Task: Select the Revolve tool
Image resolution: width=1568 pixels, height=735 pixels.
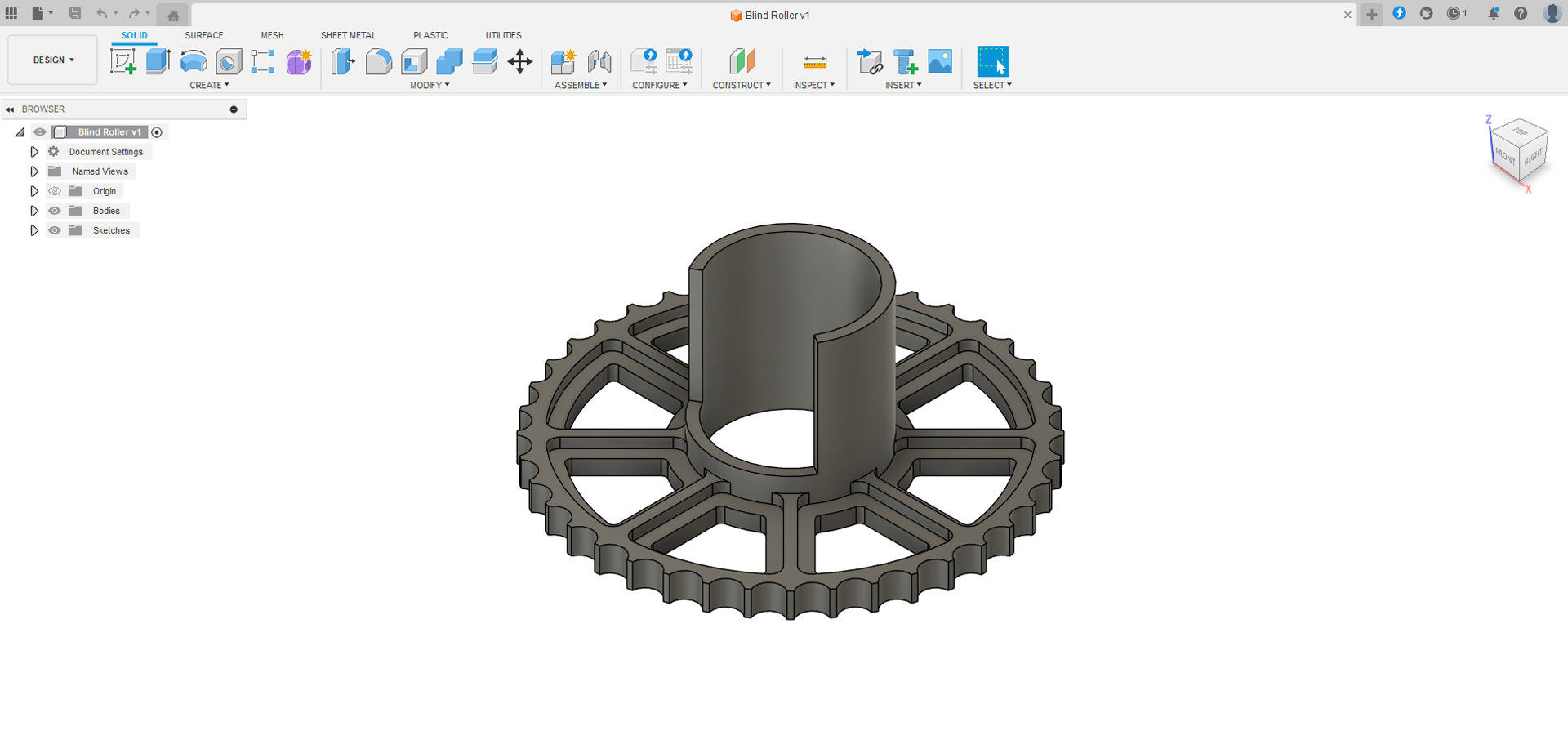Action: pos(194,61)
